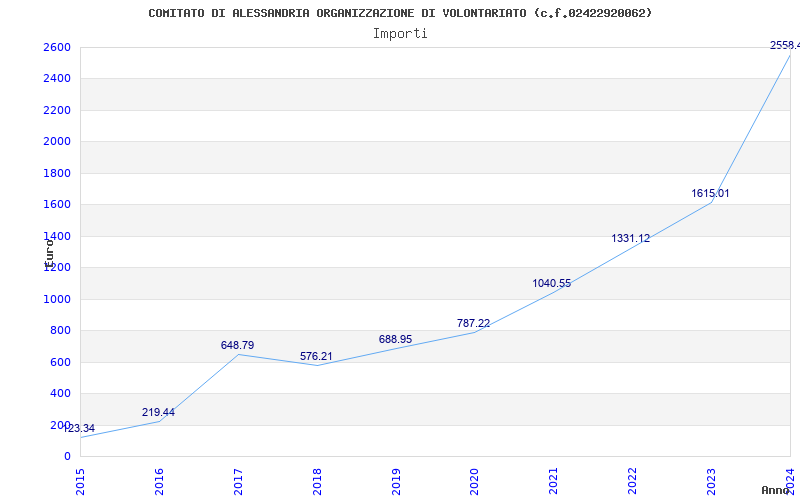This screenshot has width=800, height=500.
Task: Select the 648.79 data label
Action: point(237,345)
